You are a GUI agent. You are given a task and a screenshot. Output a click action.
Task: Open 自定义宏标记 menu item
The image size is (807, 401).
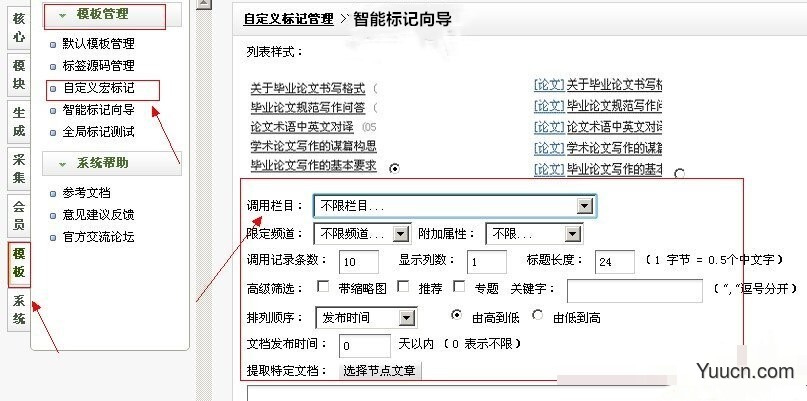pyautogui.click(x=97, y=88)
